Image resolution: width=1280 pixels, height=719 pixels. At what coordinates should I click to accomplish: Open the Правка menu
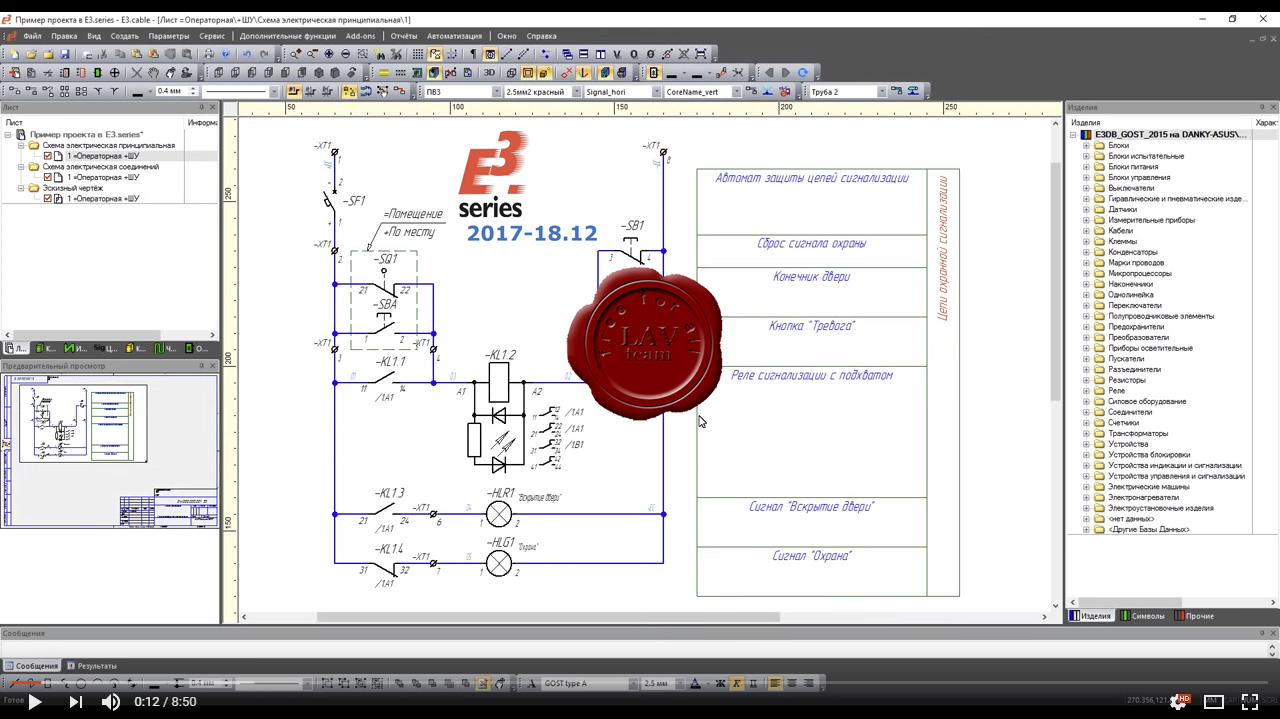(x=64, y=36)
